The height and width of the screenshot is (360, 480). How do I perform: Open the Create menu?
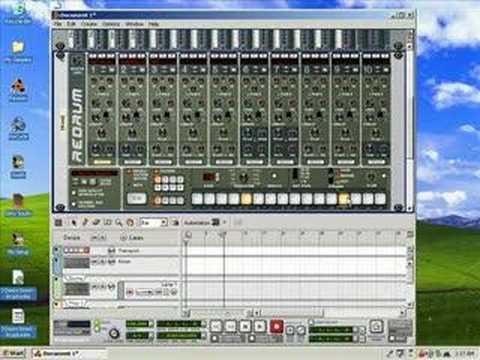tap(89, 24)
